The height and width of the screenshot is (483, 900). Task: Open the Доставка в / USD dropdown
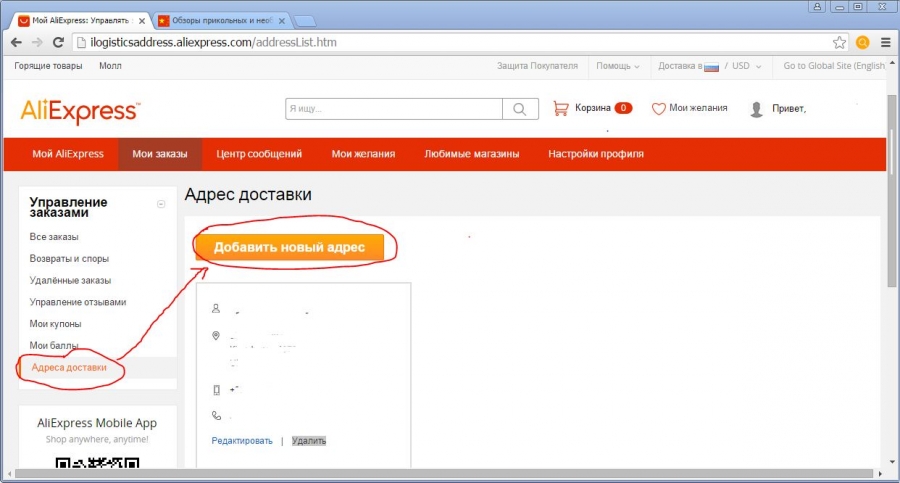coord(709,66)
